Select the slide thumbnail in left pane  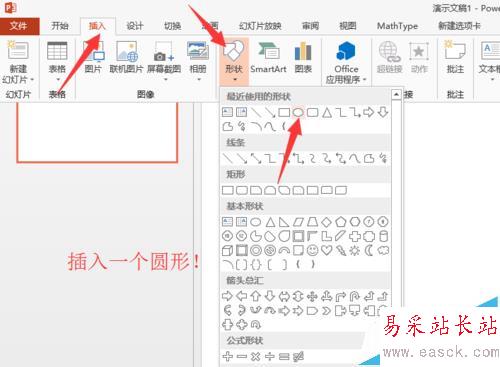[97, 132]
